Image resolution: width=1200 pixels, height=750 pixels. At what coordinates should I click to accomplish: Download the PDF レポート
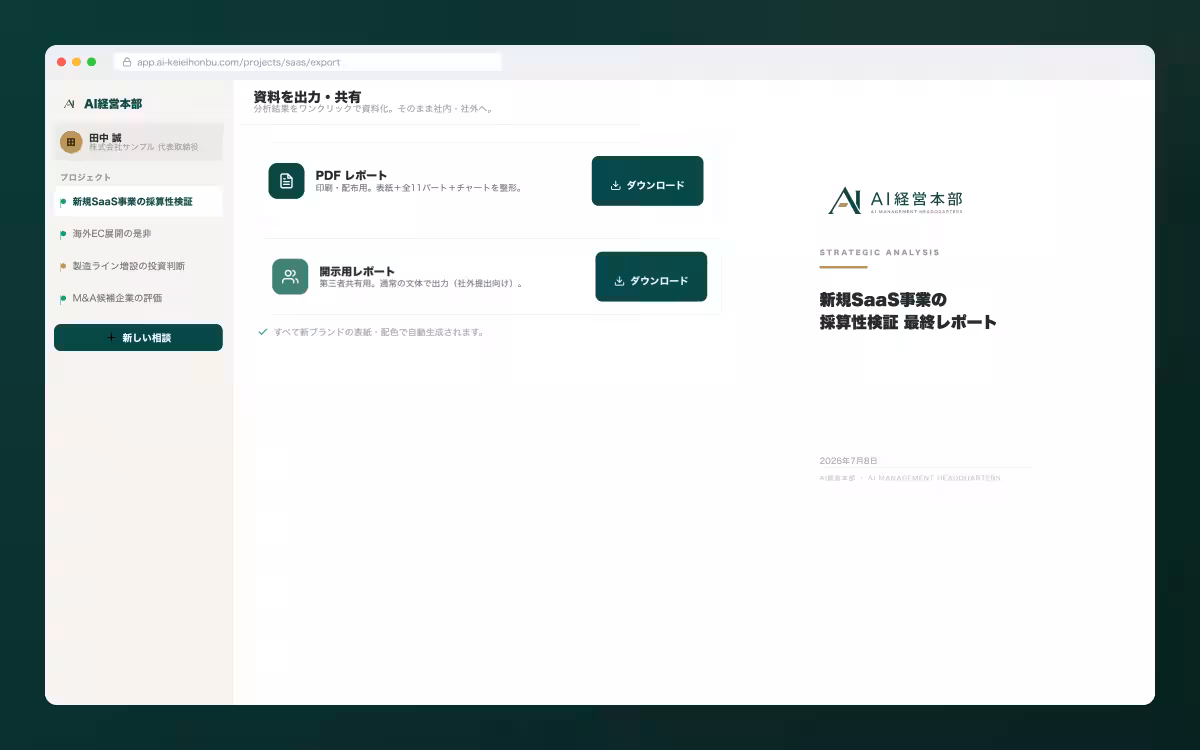(x=647, y=181)
